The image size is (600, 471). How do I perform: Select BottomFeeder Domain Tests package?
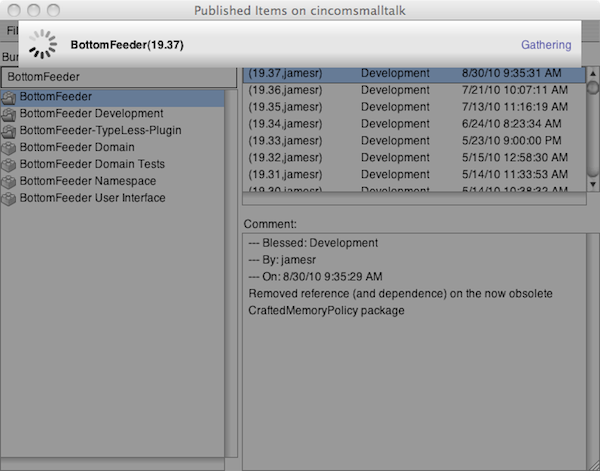(x=112, y=164)
